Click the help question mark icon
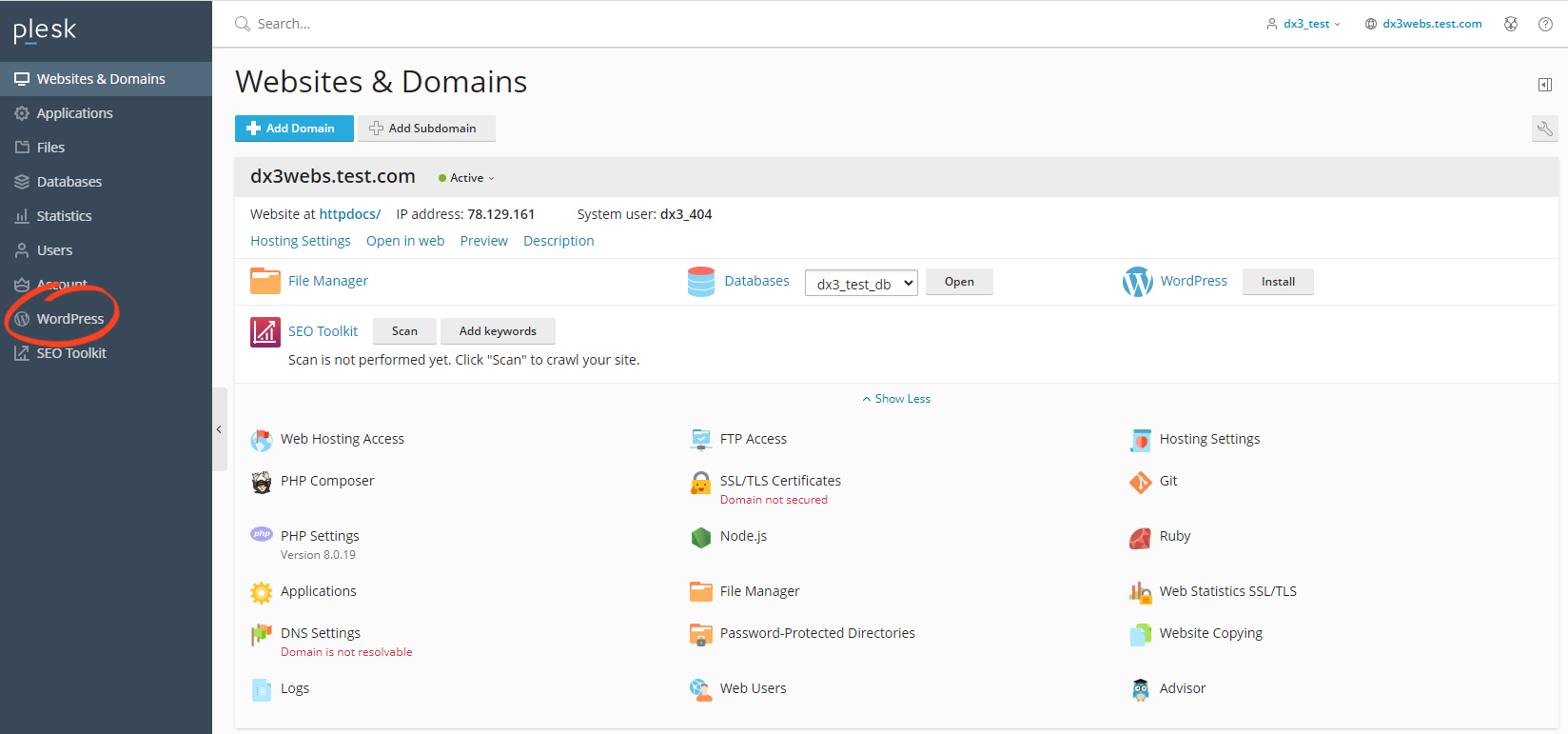The width and height of the screenshot is (1568, 734). 1545,24
